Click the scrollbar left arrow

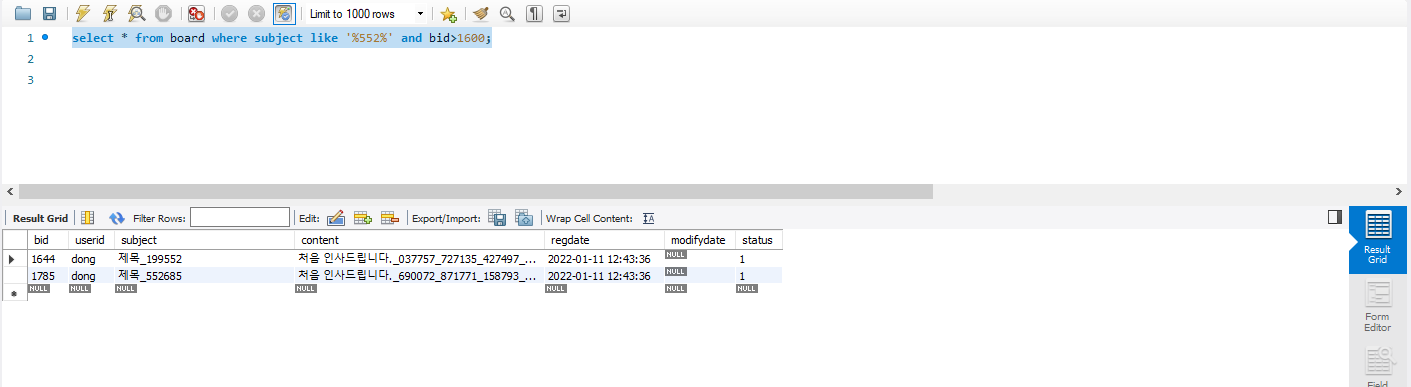pos(10,191)
